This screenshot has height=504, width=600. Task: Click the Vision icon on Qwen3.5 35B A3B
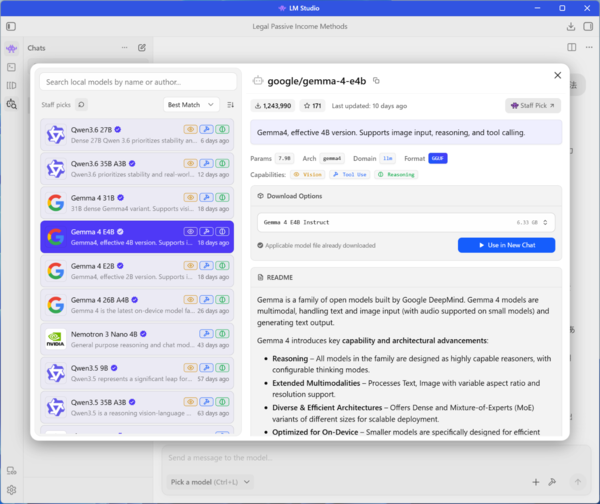coord(190,402)
